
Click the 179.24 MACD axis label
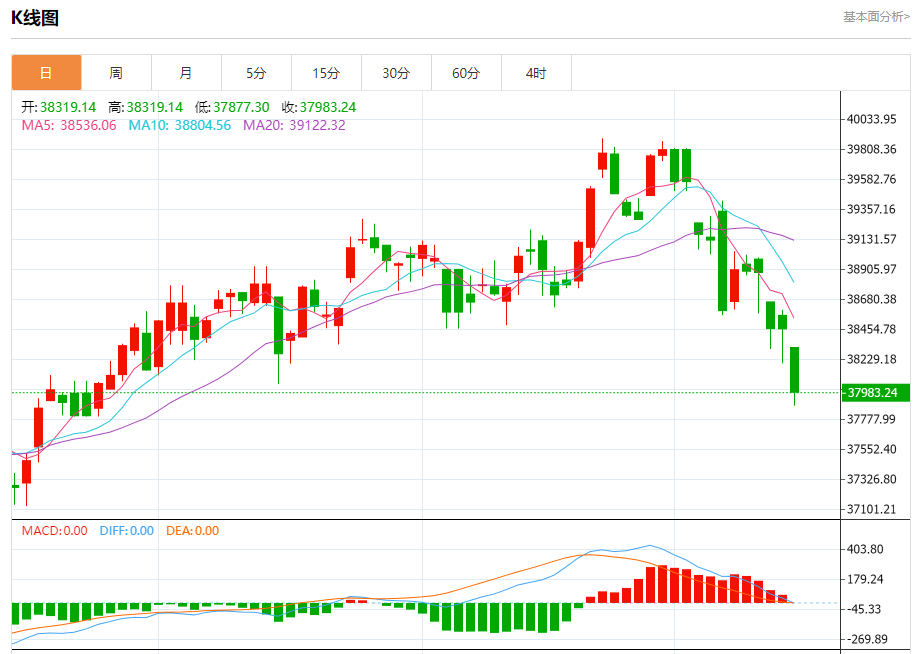pyautogui.click(x=865, y=579)
